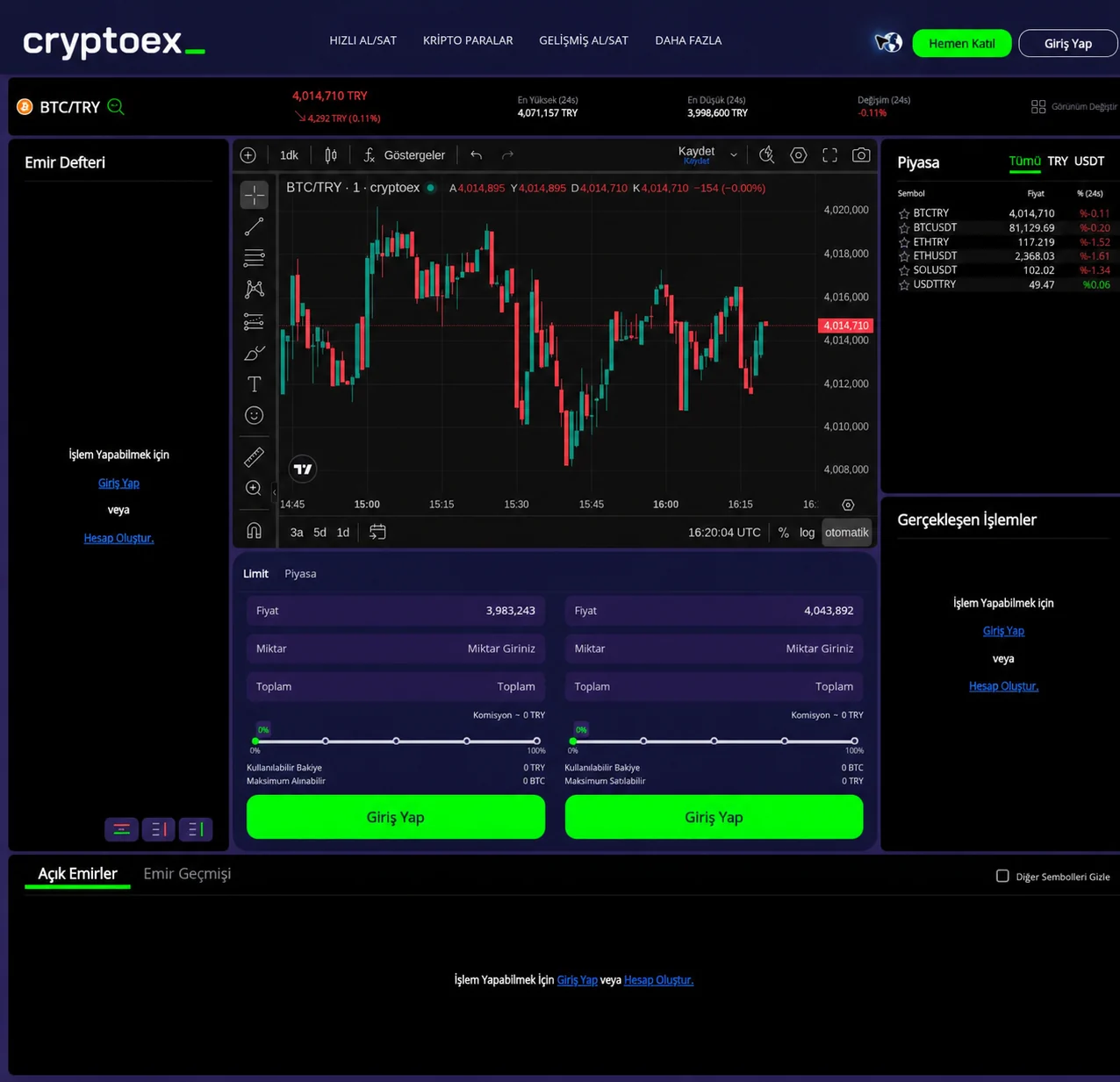Expand the Kaydet save dropdown arrow
The width and height of the screenshot is (1120, 1082).
[x=734, y=155]
